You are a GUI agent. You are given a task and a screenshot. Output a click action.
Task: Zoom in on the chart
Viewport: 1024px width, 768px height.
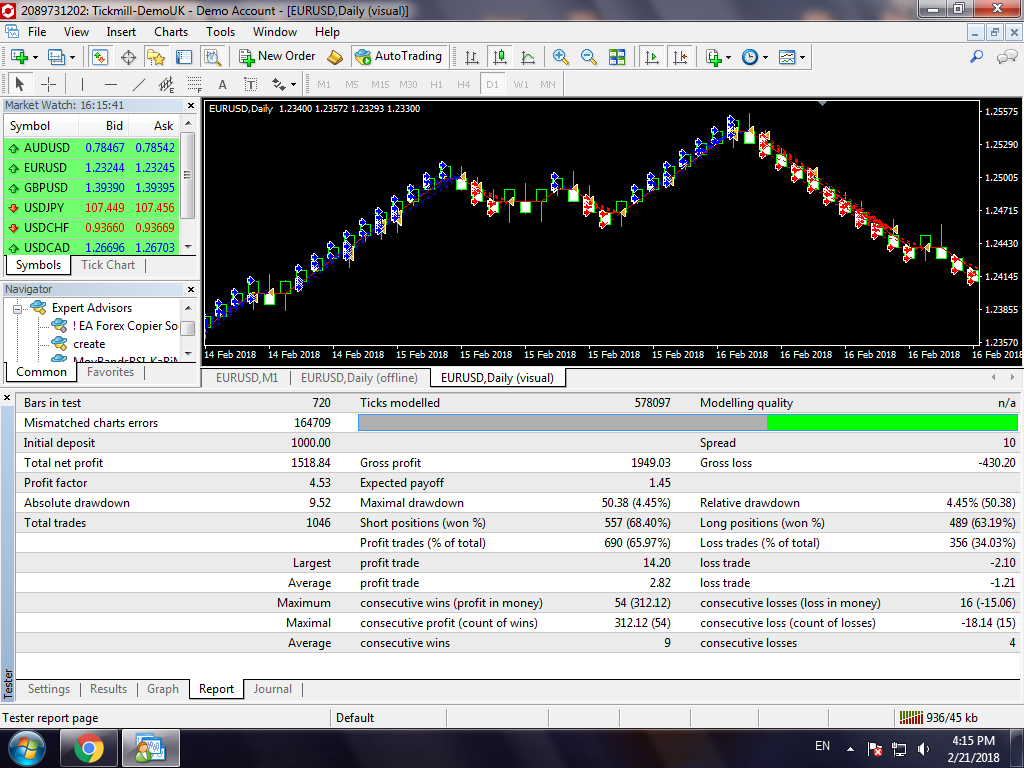560,57
